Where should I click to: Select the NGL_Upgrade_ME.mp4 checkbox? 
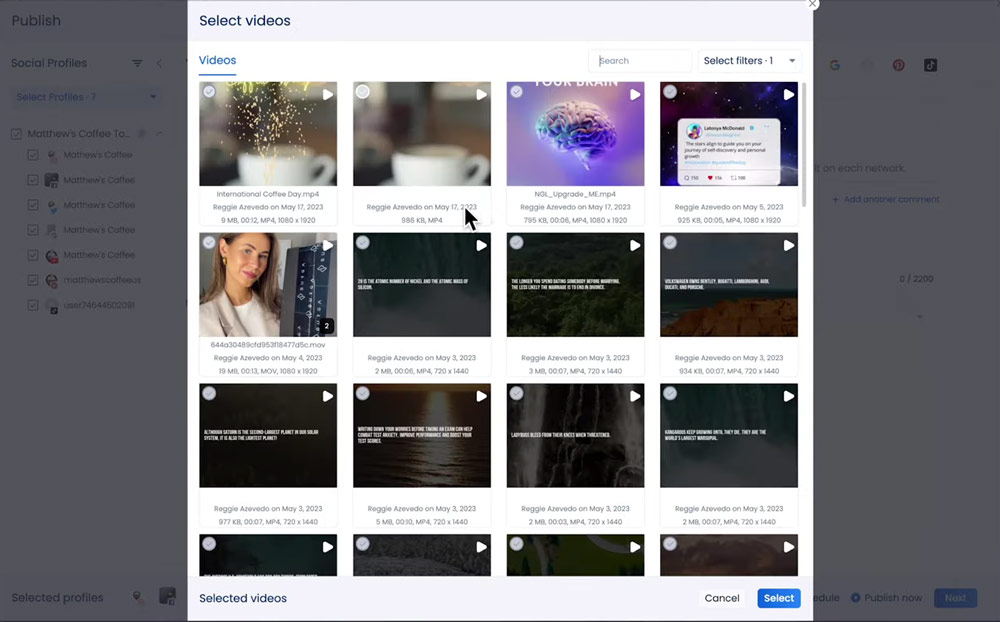517,92
